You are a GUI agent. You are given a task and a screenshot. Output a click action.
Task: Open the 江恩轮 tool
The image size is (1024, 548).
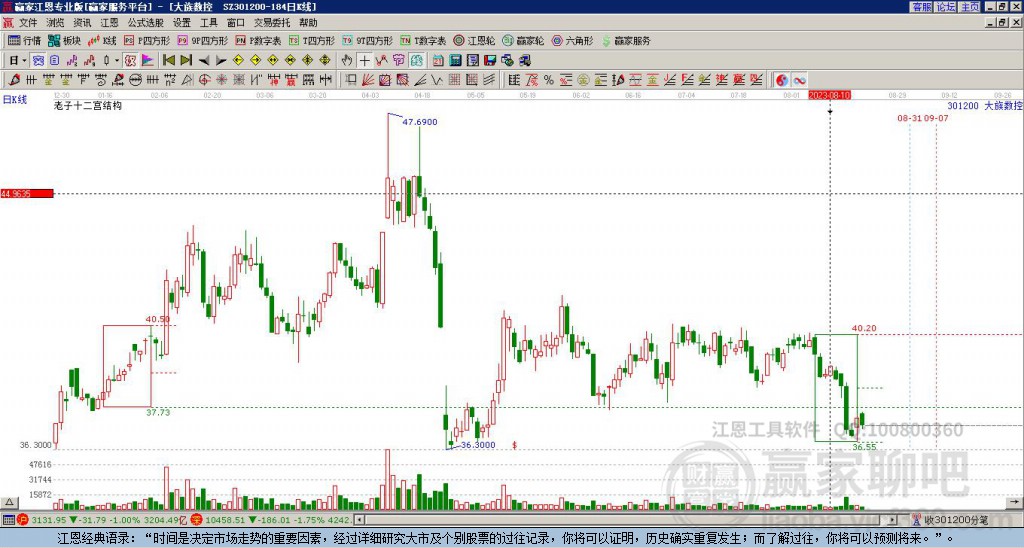pyautogui.click(x=475, y=40)
